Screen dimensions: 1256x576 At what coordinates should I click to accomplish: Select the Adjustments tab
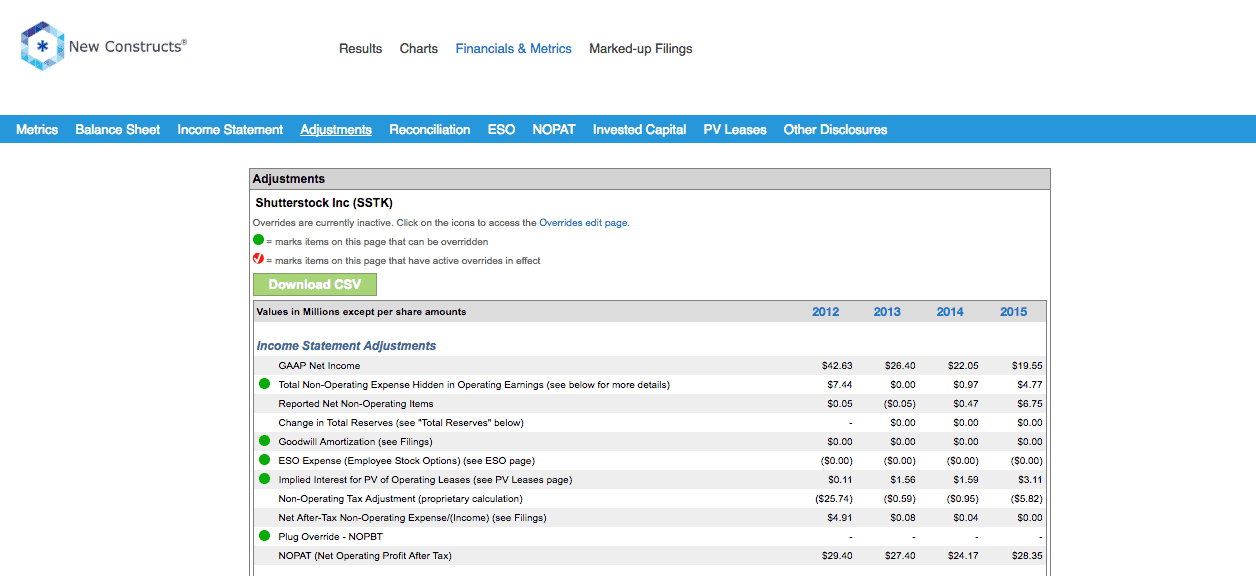336,129
